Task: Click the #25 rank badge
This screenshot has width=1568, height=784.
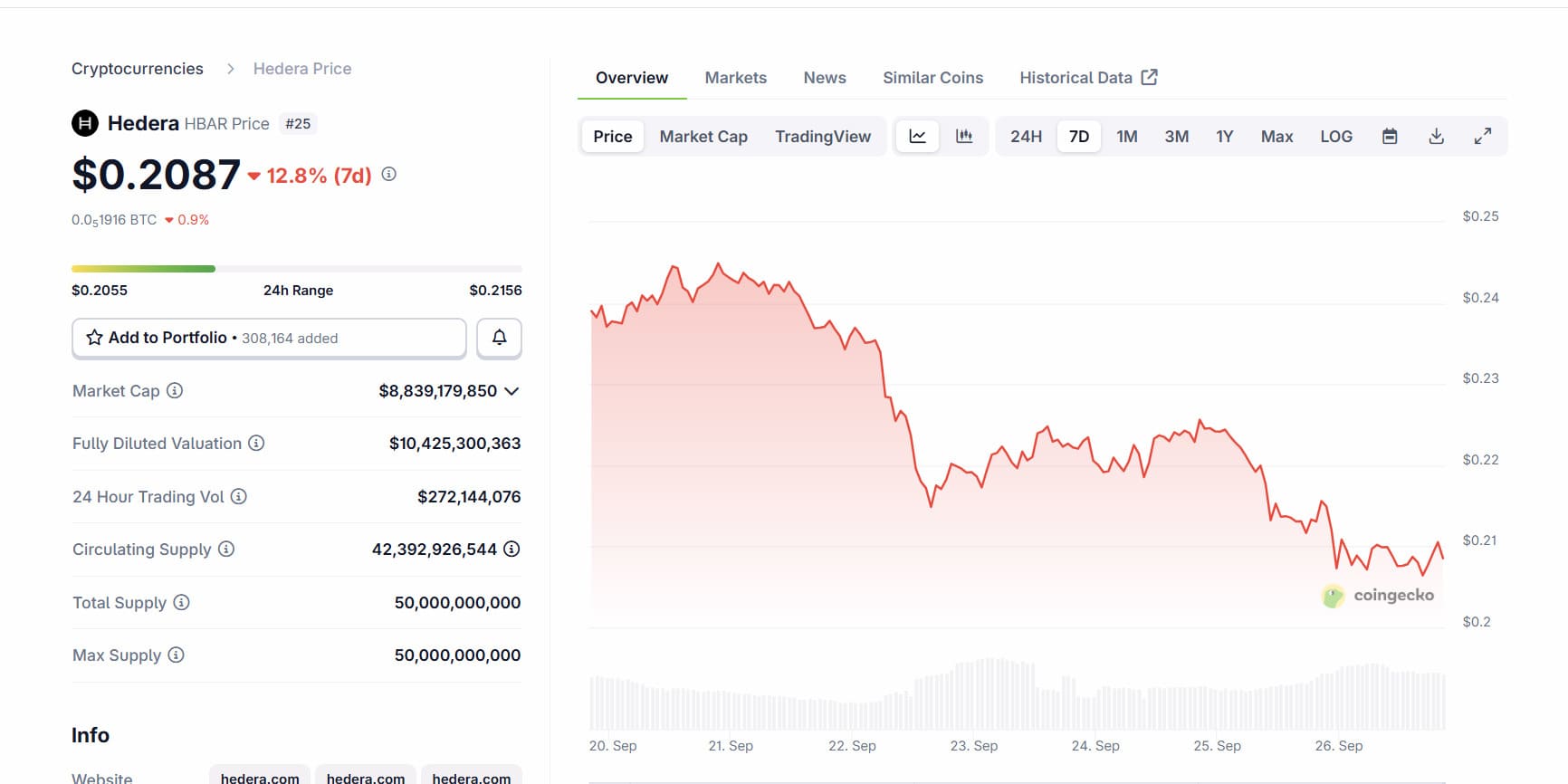Action: tap(298, 124)
